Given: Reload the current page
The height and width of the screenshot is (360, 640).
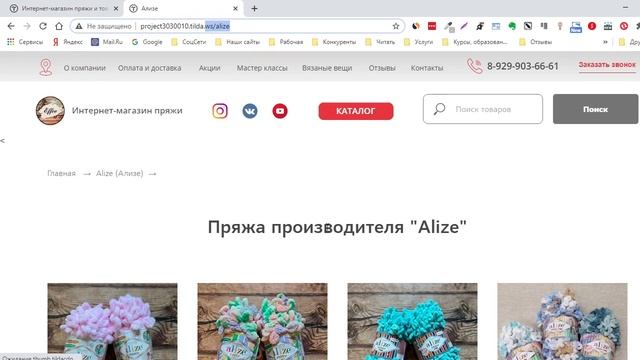Looking at the screenshot, I should [x=43, y=26].
